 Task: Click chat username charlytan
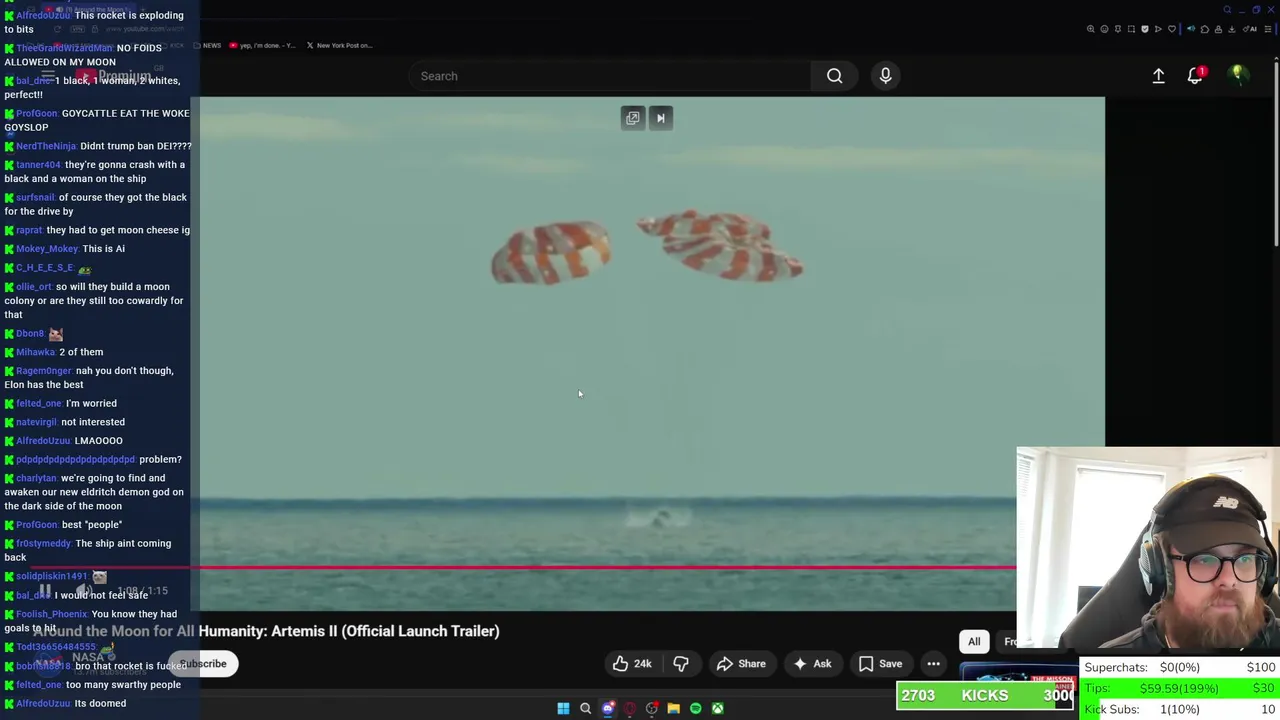coord(36,478)
